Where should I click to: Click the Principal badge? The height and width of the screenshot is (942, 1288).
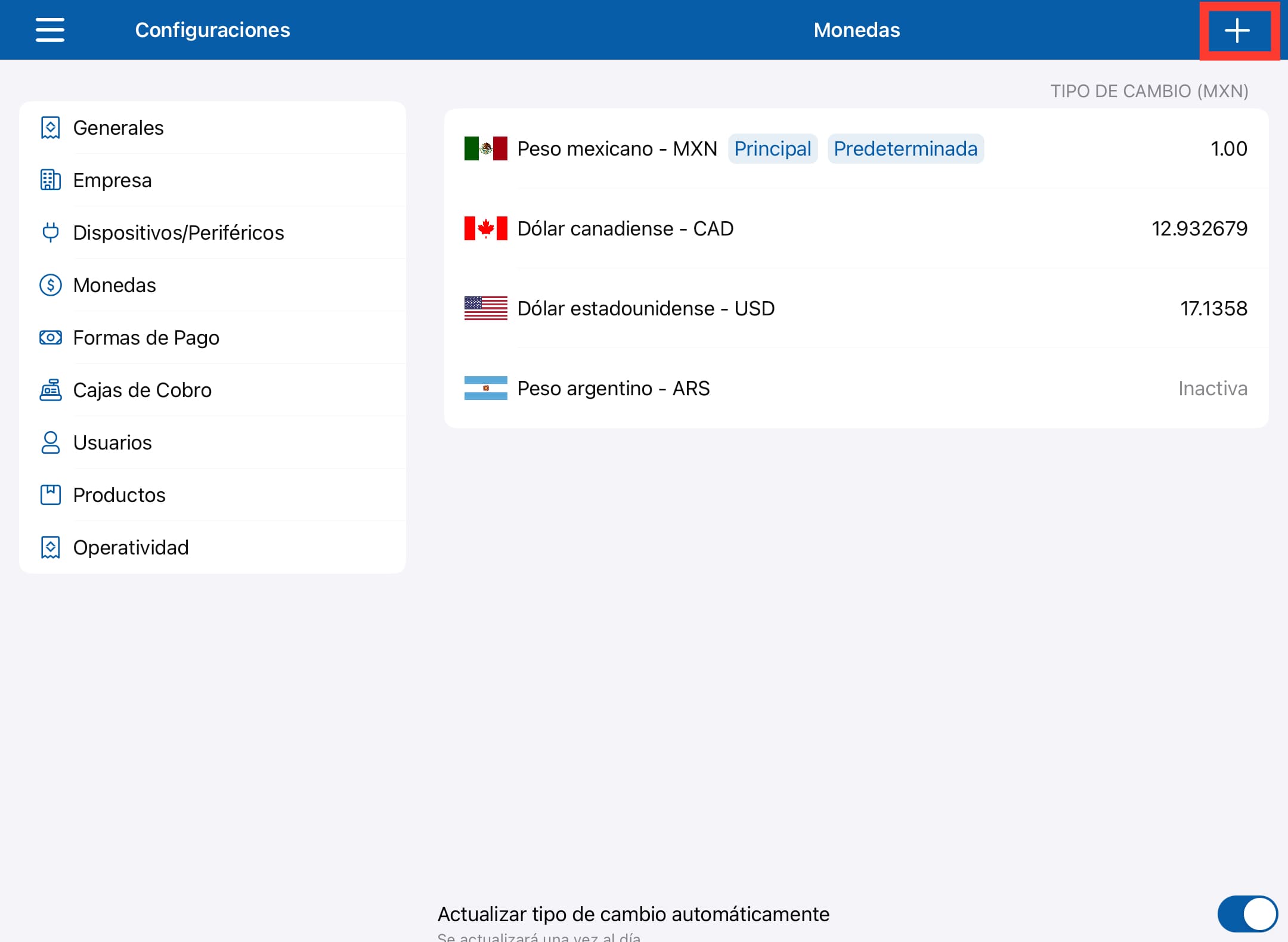click(x=773, y=148)
